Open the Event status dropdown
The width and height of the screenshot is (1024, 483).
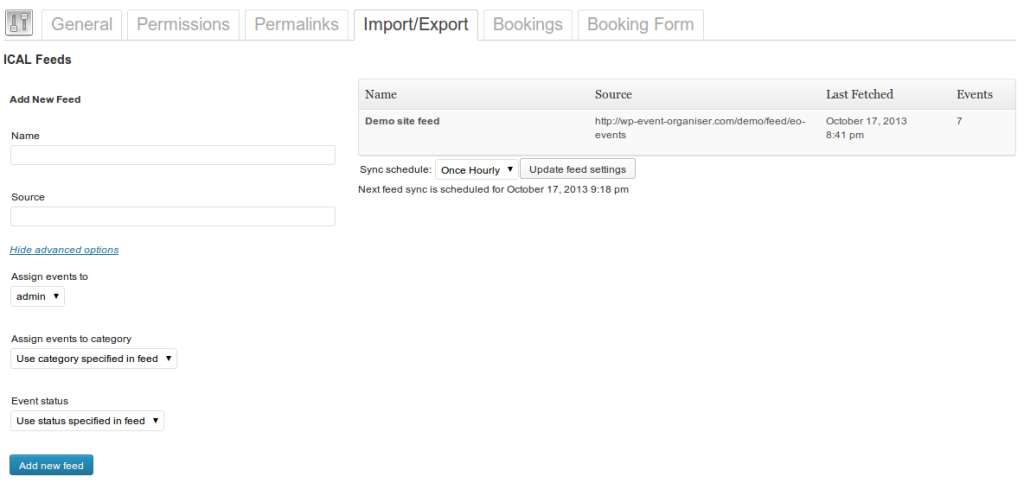click(87, 421)
